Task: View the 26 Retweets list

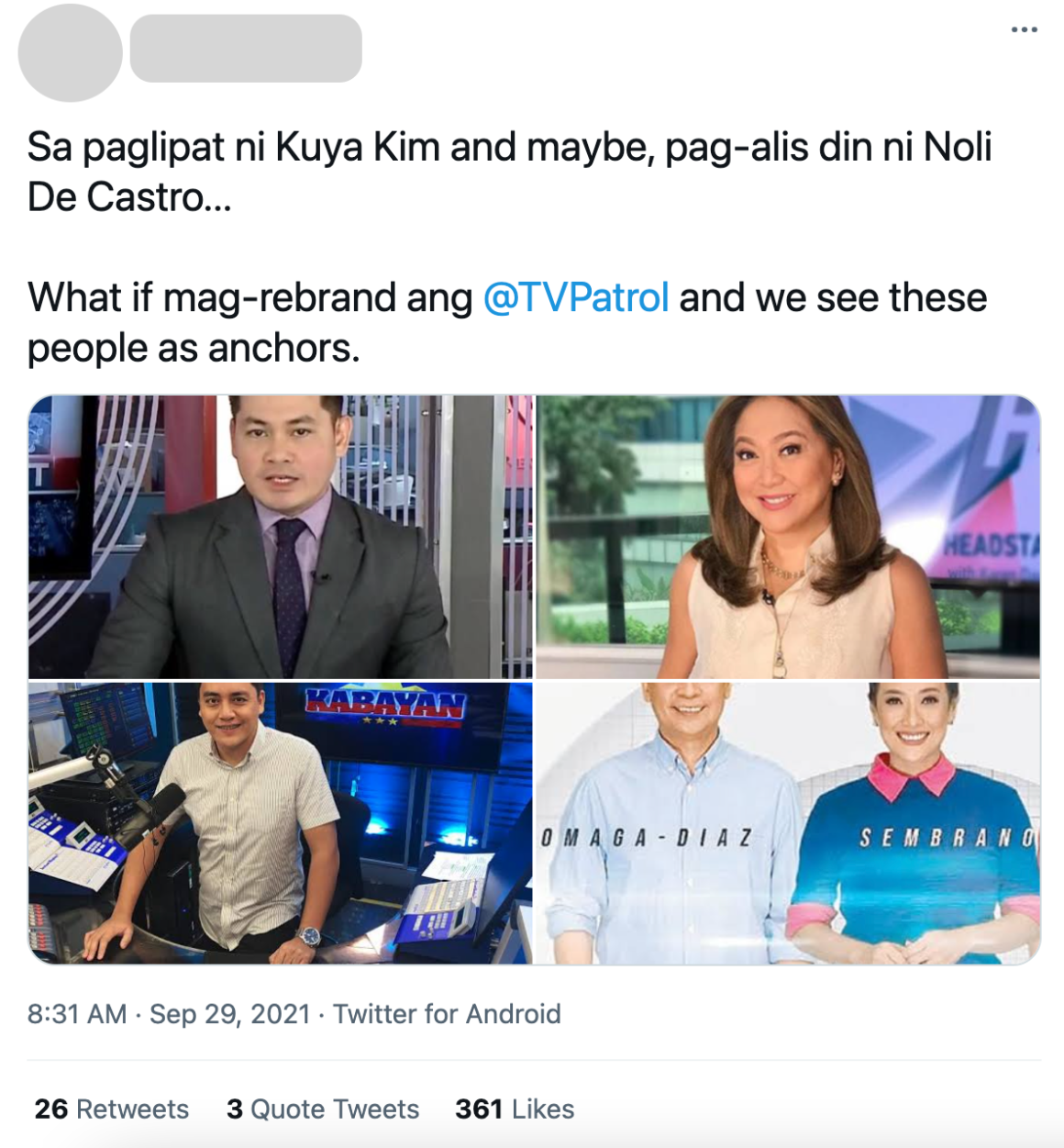Action: 112,1109
